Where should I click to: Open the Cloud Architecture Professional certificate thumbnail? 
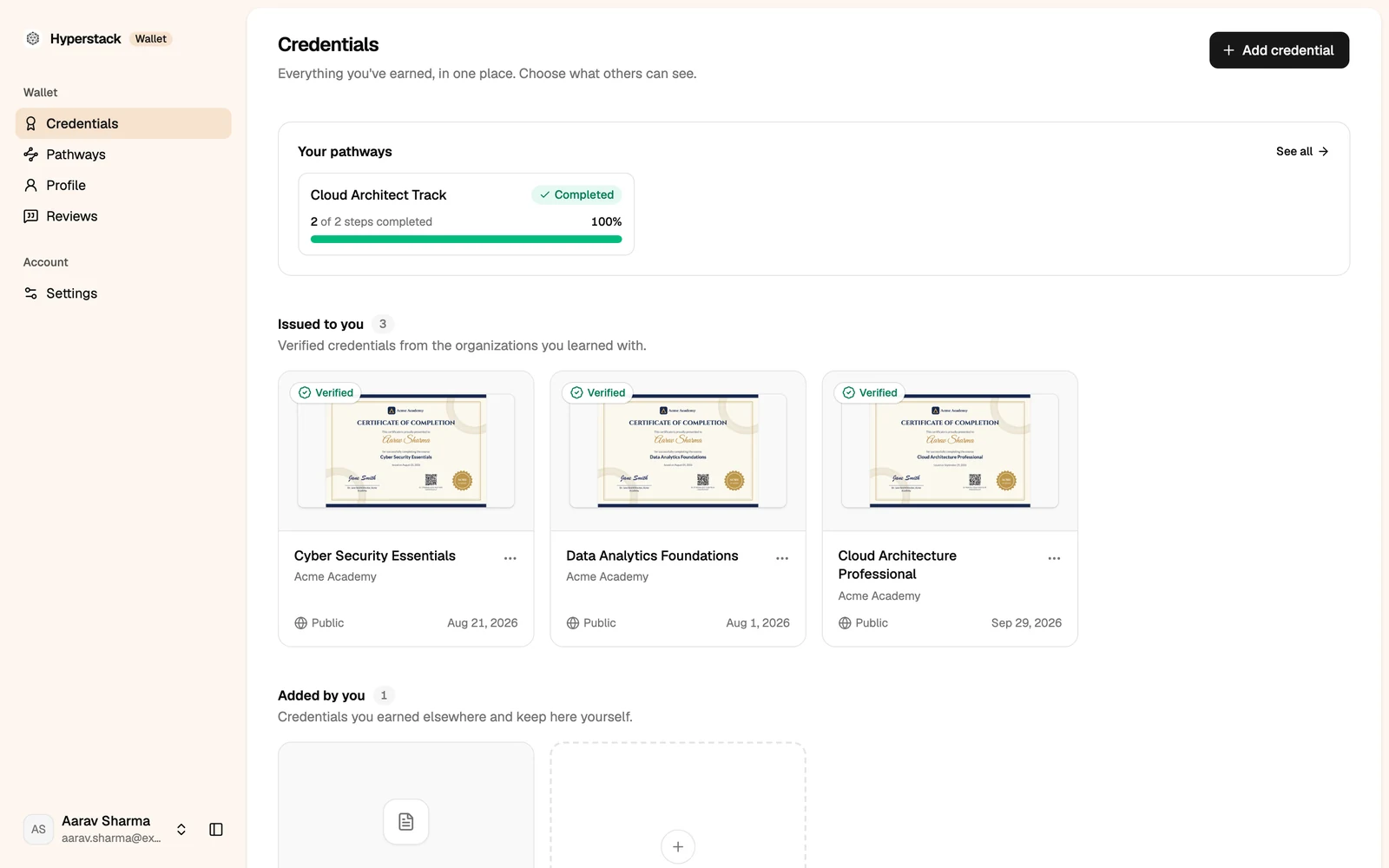pos(950,450)
